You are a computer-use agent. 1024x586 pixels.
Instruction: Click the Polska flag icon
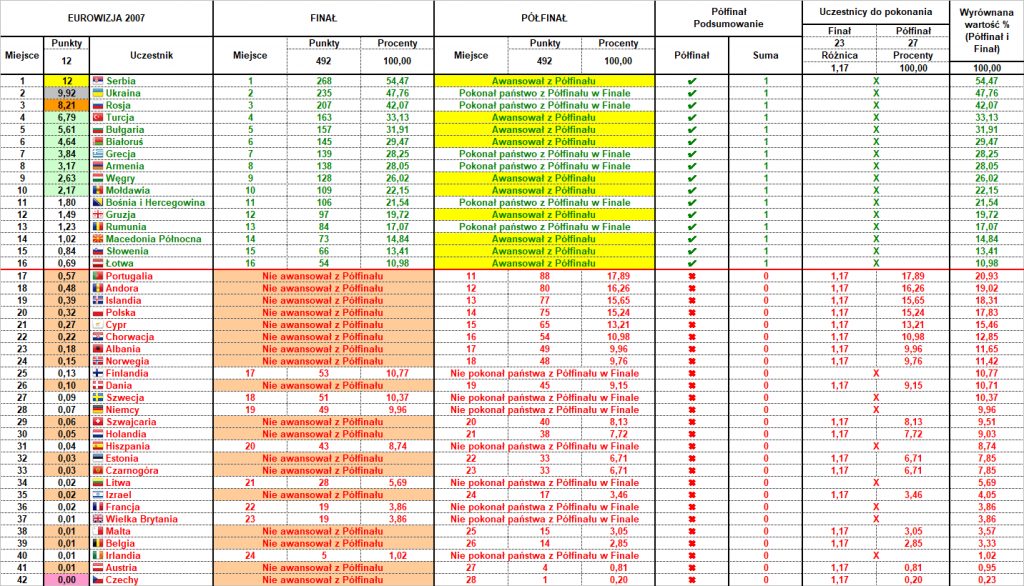click(98, 312)
